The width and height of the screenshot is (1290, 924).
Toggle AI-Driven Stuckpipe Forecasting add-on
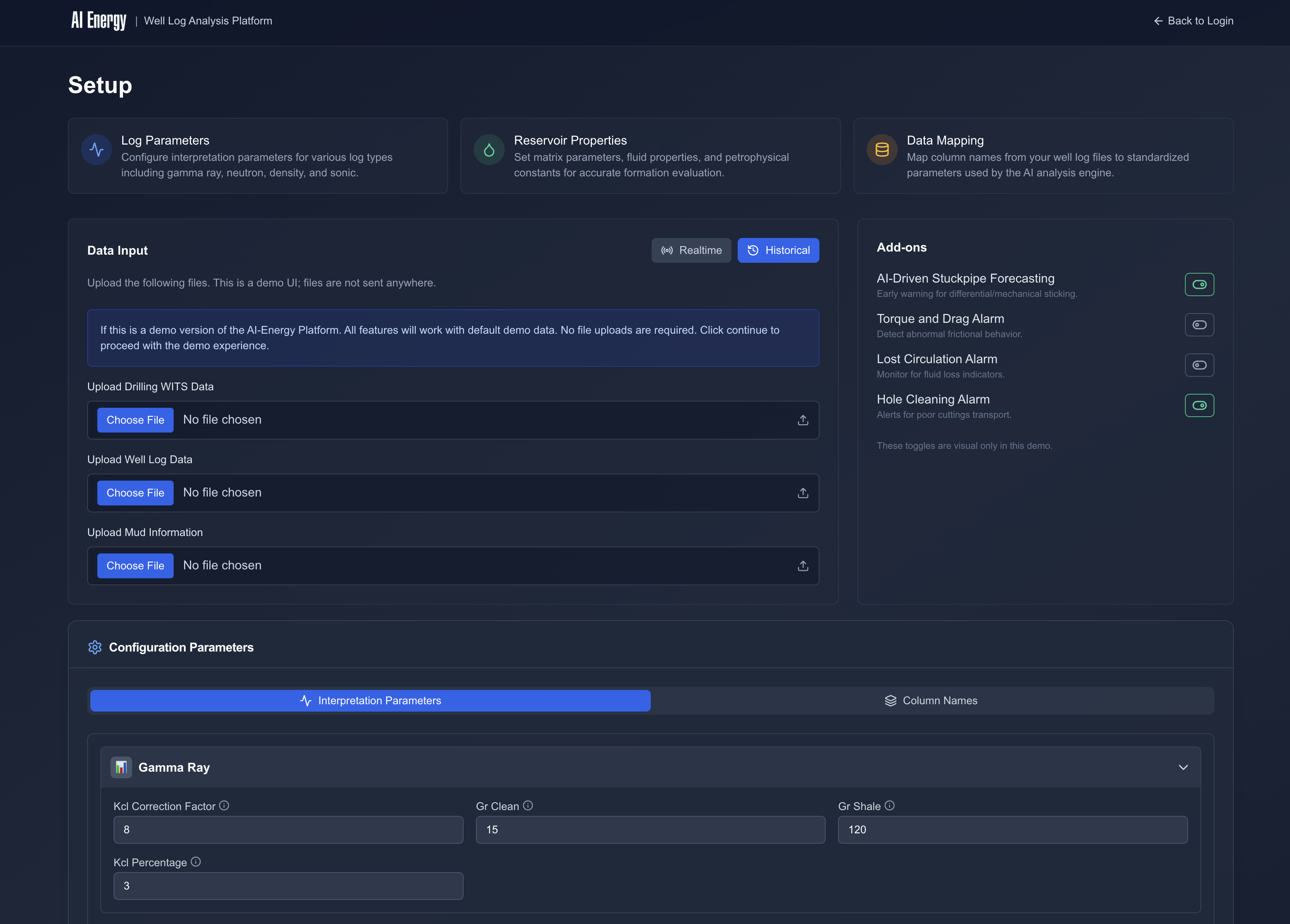1199,284
